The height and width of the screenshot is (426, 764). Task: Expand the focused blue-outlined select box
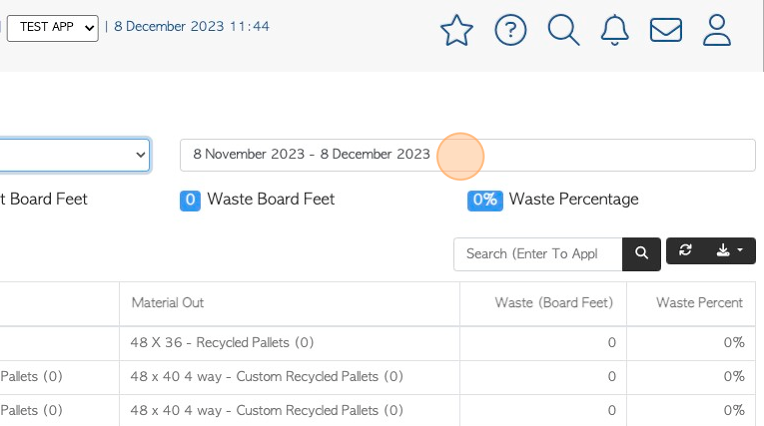pos(74,155)
